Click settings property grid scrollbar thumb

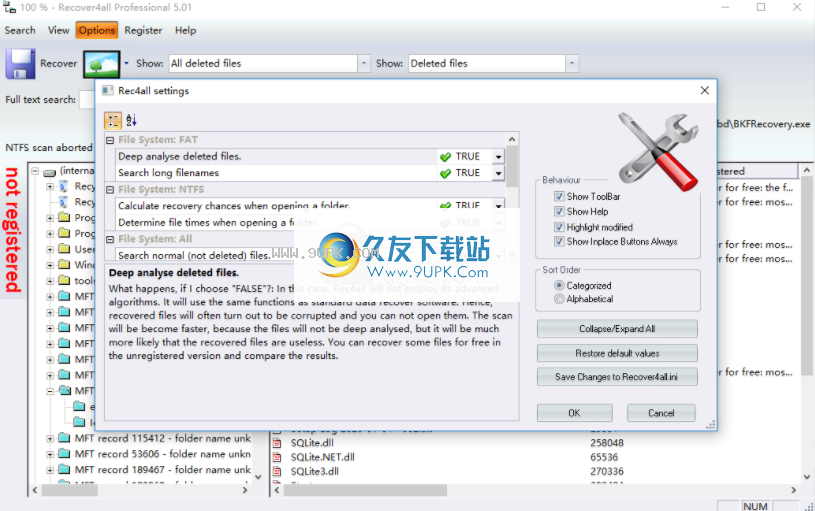[512, 166]
